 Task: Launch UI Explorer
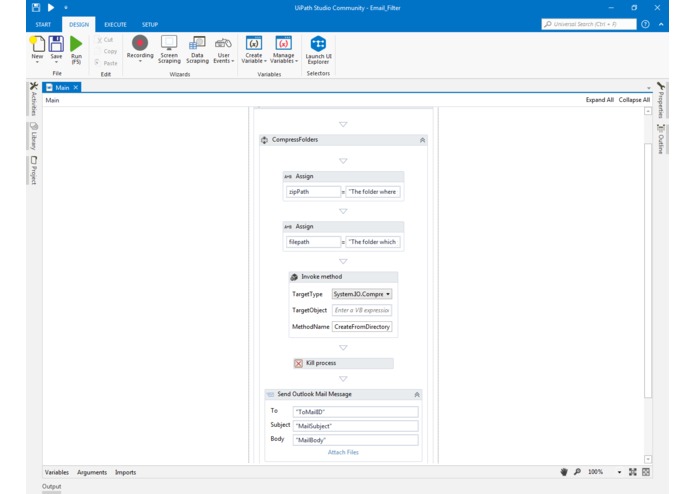click(x=318, y=50)
